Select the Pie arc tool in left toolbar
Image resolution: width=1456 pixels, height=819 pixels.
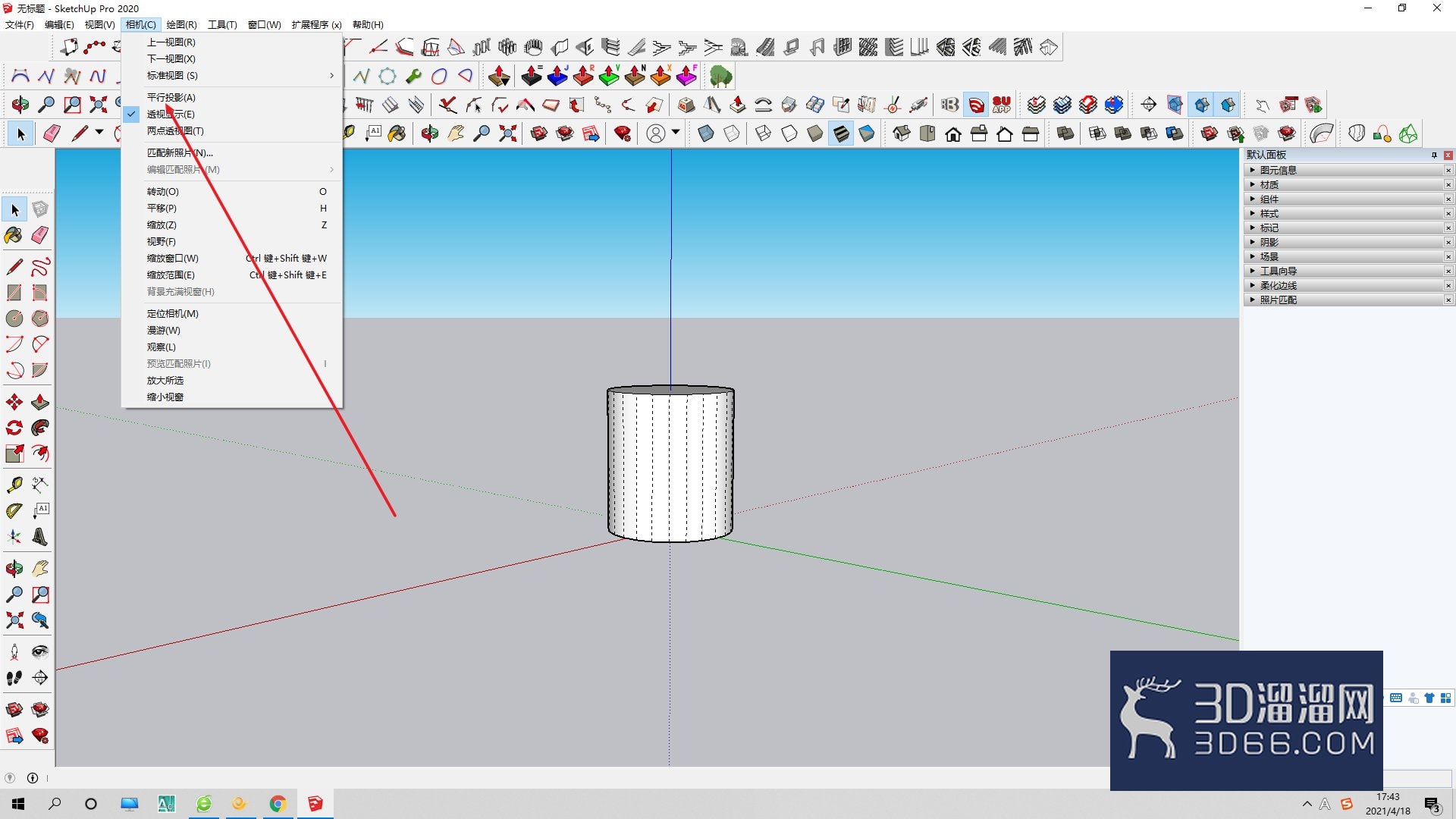(40, 370)
